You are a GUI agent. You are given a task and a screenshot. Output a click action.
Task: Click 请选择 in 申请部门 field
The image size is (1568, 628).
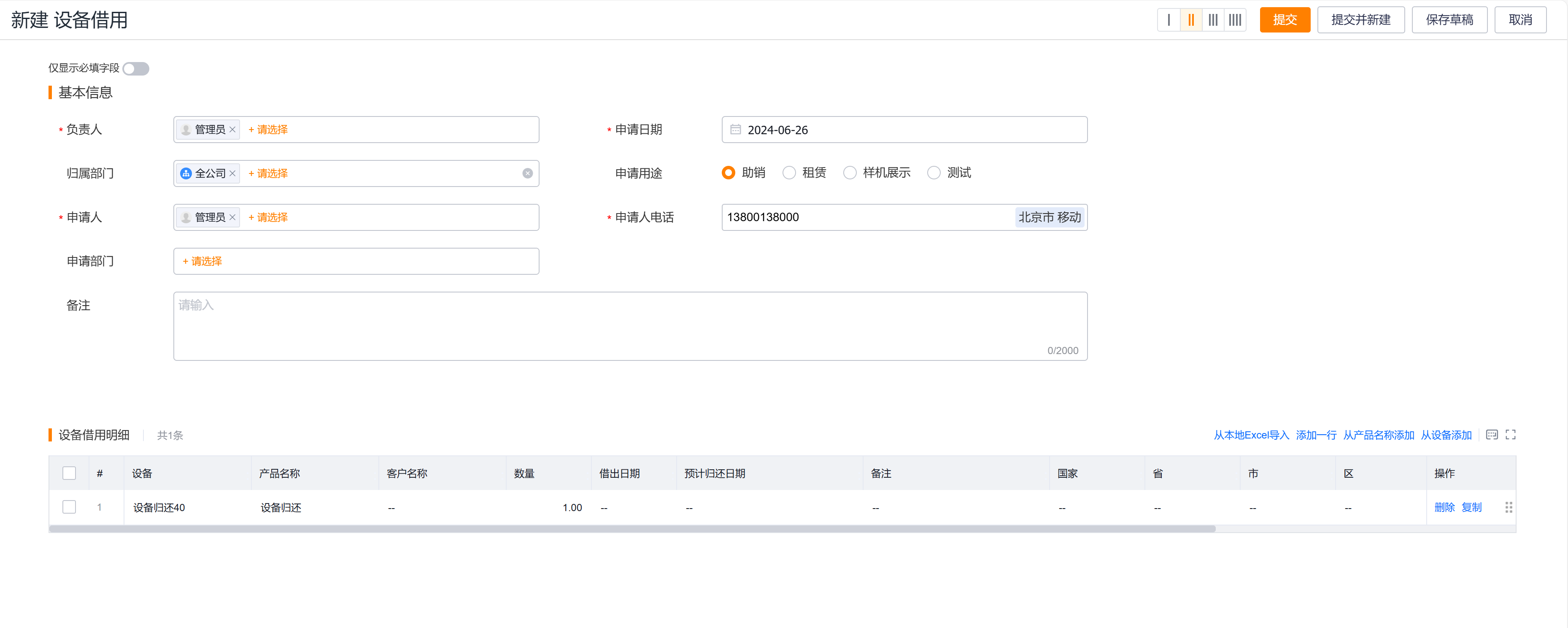click(x=202, y=261)
